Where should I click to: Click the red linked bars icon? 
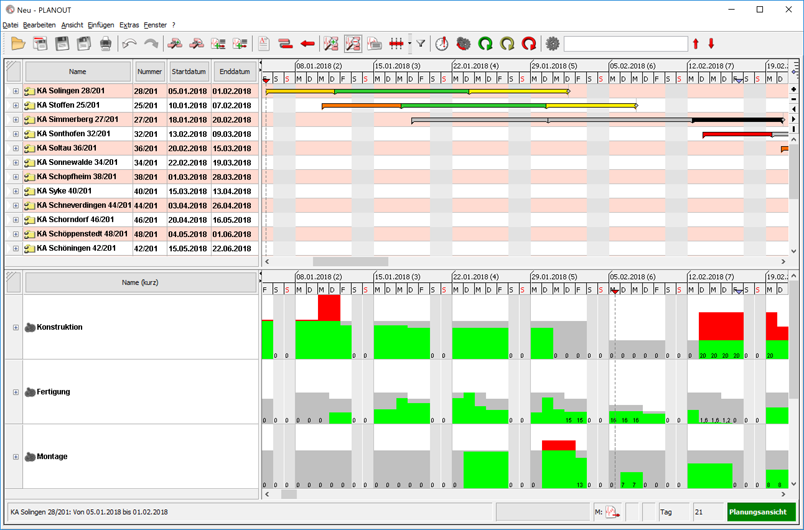286,44
